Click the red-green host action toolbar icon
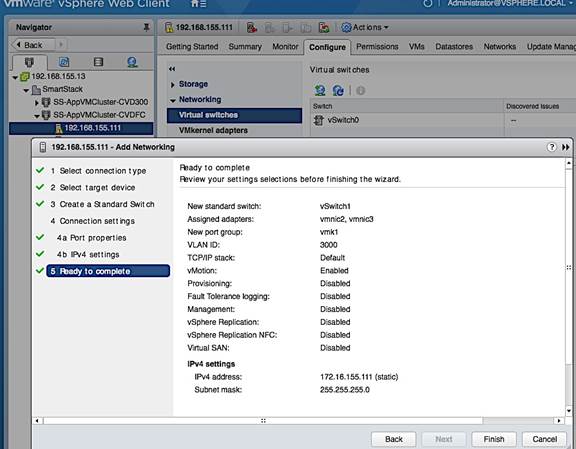Viewport: 576px width, 449px height. [324, 28]
